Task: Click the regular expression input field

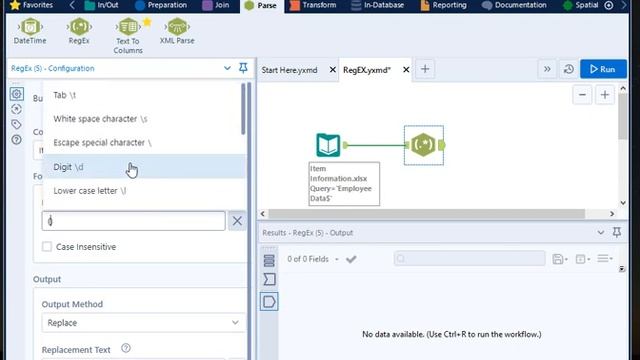Action: pyautogui.click(x=133, y=221)
